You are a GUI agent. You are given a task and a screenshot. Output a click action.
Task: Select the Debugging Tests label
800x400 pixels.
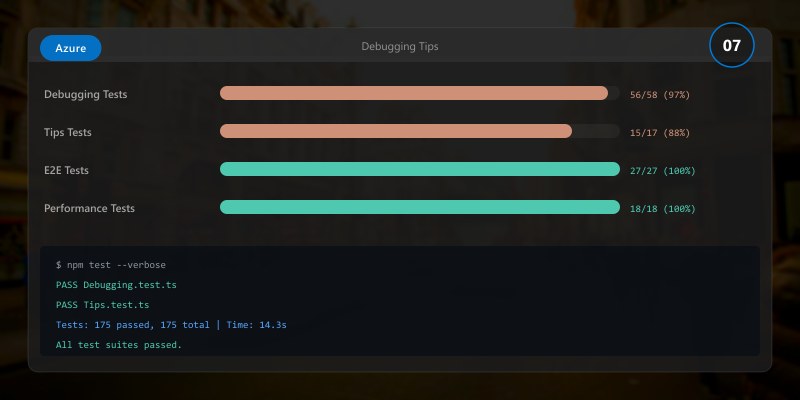click(x=85, y=94)
